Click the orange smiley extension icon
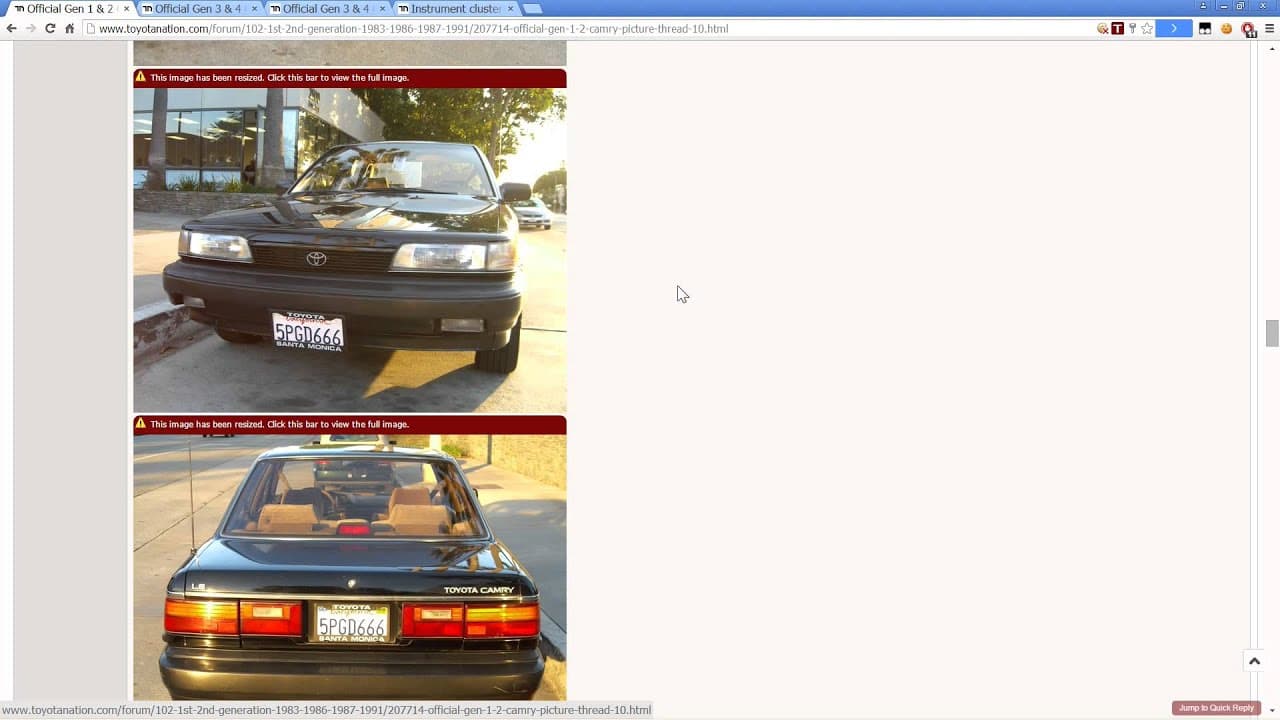Image resolution: width=1280 pixels, height=720 pixels. pyautogui.click(x=1227, y=29)
